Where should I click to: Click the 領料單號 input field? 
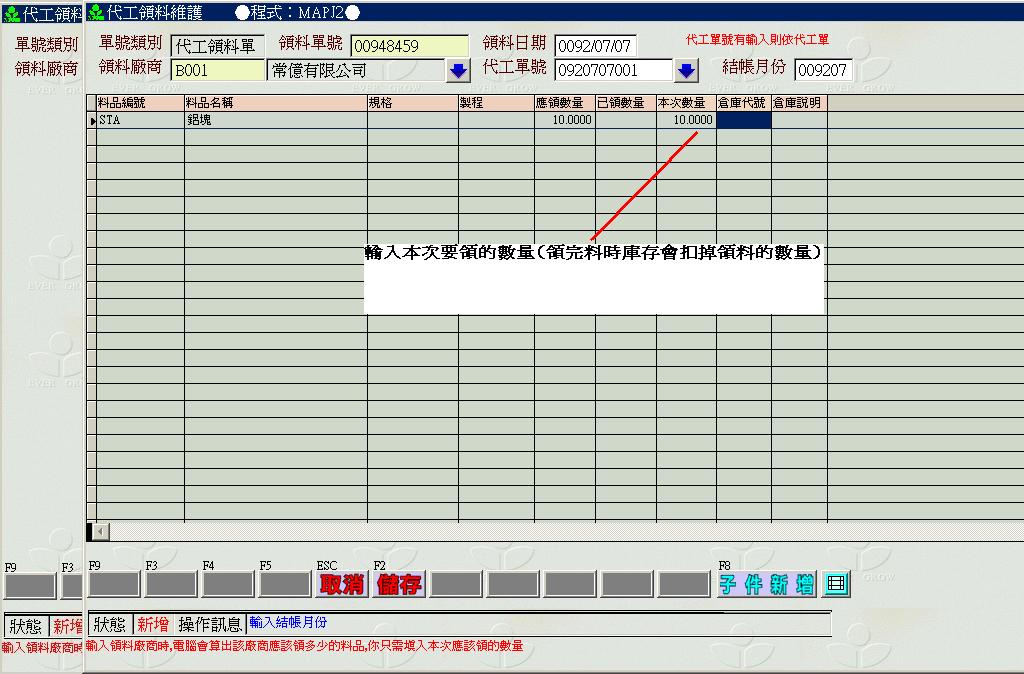click(409, 46)
